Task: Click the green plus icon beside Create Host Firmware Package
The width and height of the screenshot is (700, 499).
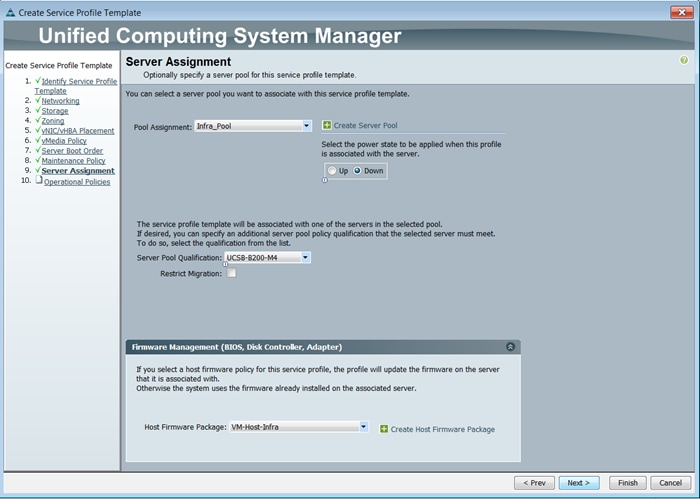Action: click(x=383, y=429)
